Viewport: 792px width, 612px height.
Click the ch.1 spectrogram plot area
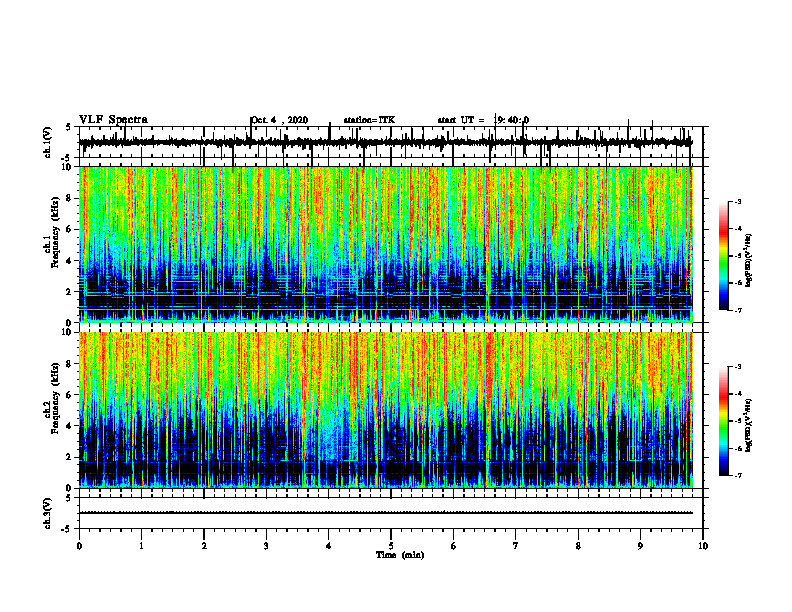pos(386,244)
